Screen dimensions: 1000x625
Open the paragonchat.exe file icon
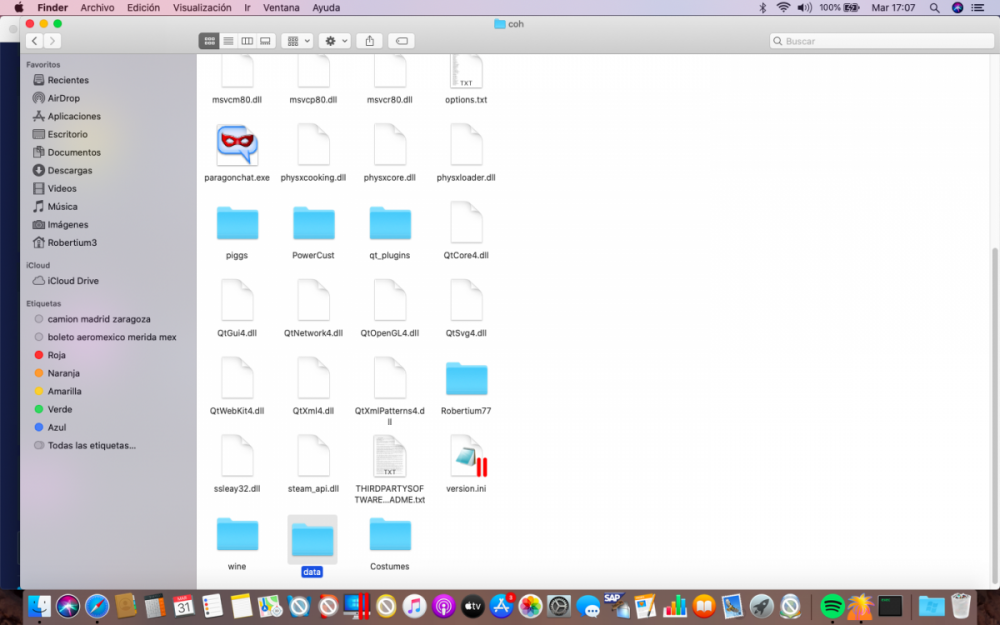(237, 146)
